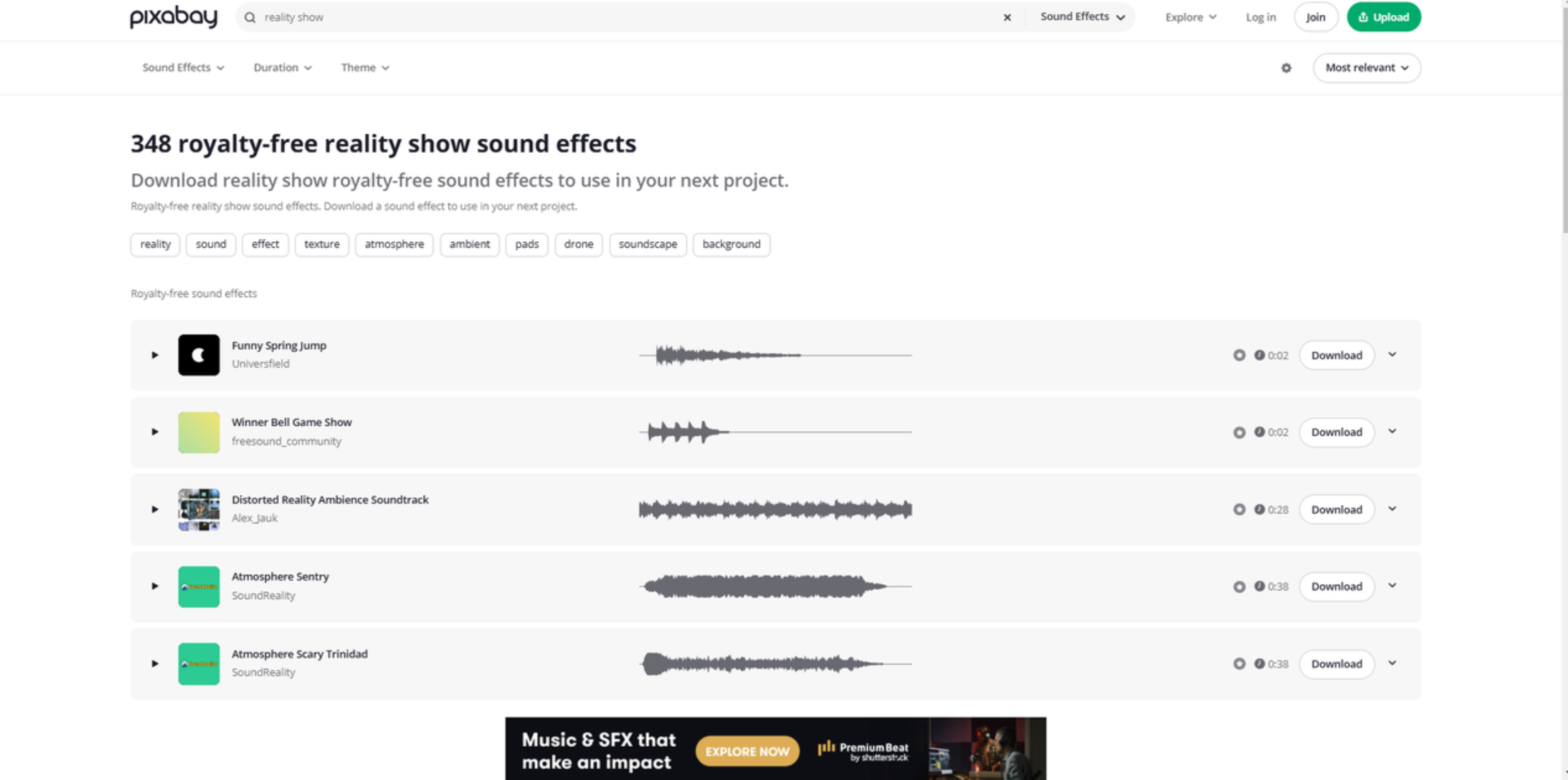This screenshot has height=780, width=1568.
Task: Toggle loop icon for Distorted Reality Ambience Soundtrack
Action: click(x=1238, y=509)
